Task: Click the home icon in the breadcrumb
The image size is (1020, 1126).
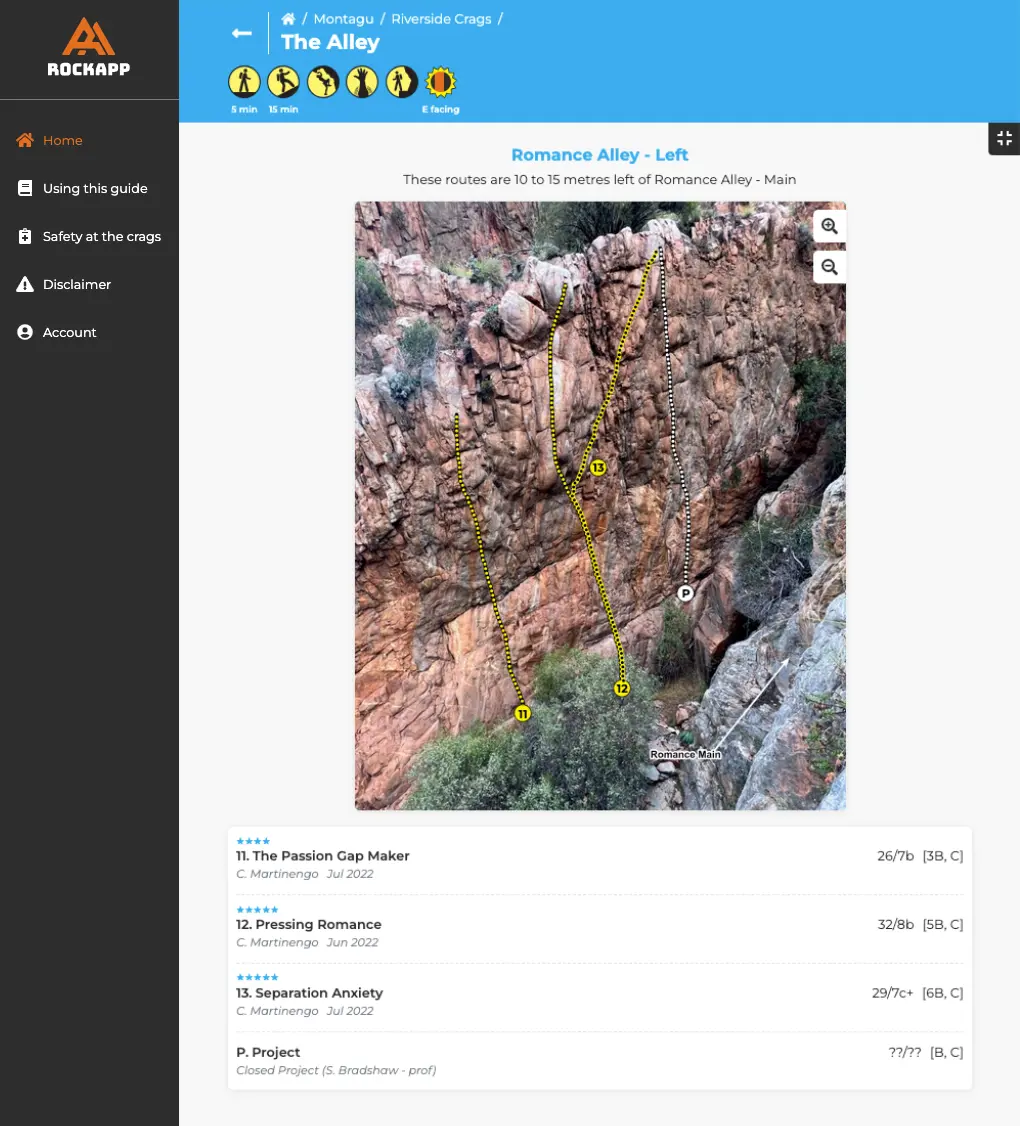Action: click(288, 19)
